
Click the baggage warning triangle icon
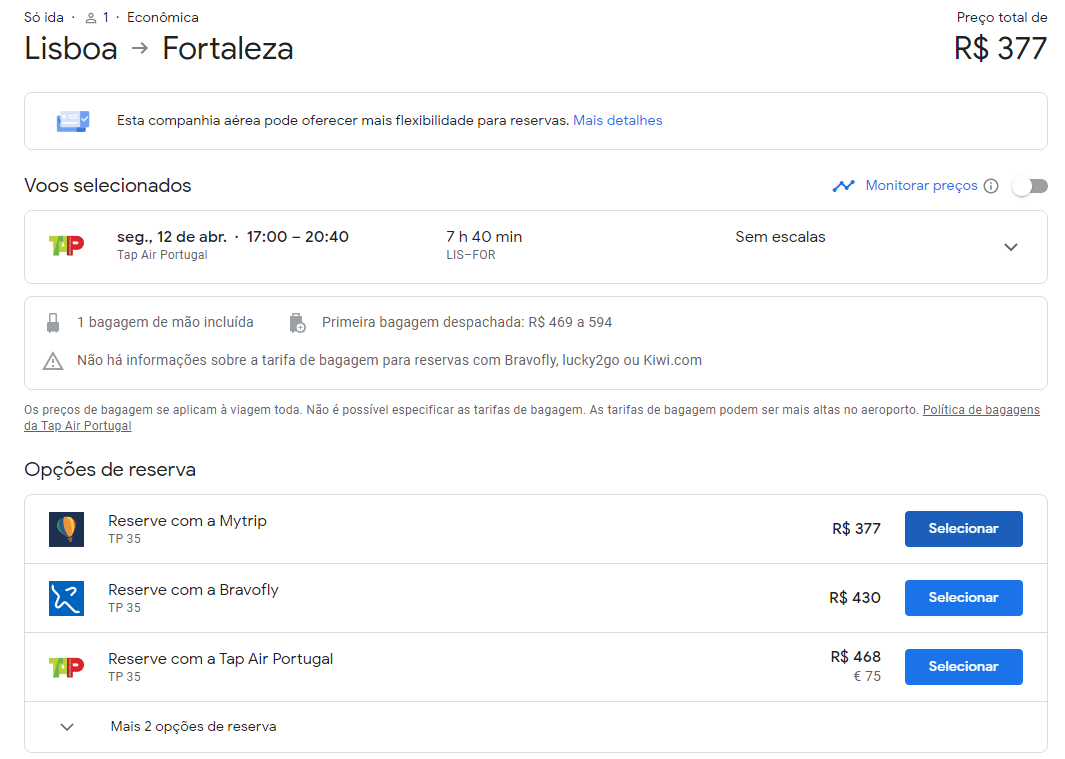(53, 361)
